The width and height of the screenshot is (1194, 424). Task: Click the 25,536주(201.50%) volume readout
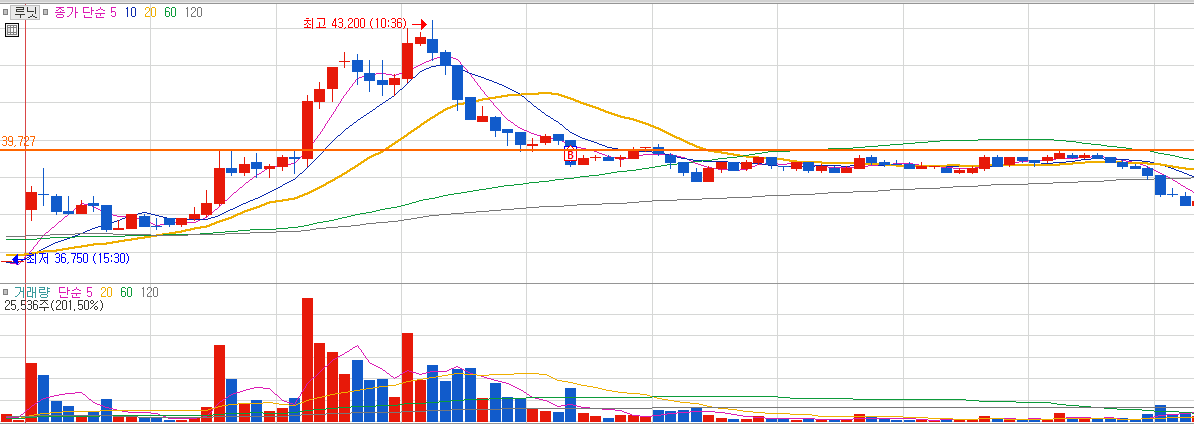[x=54, y=305]
